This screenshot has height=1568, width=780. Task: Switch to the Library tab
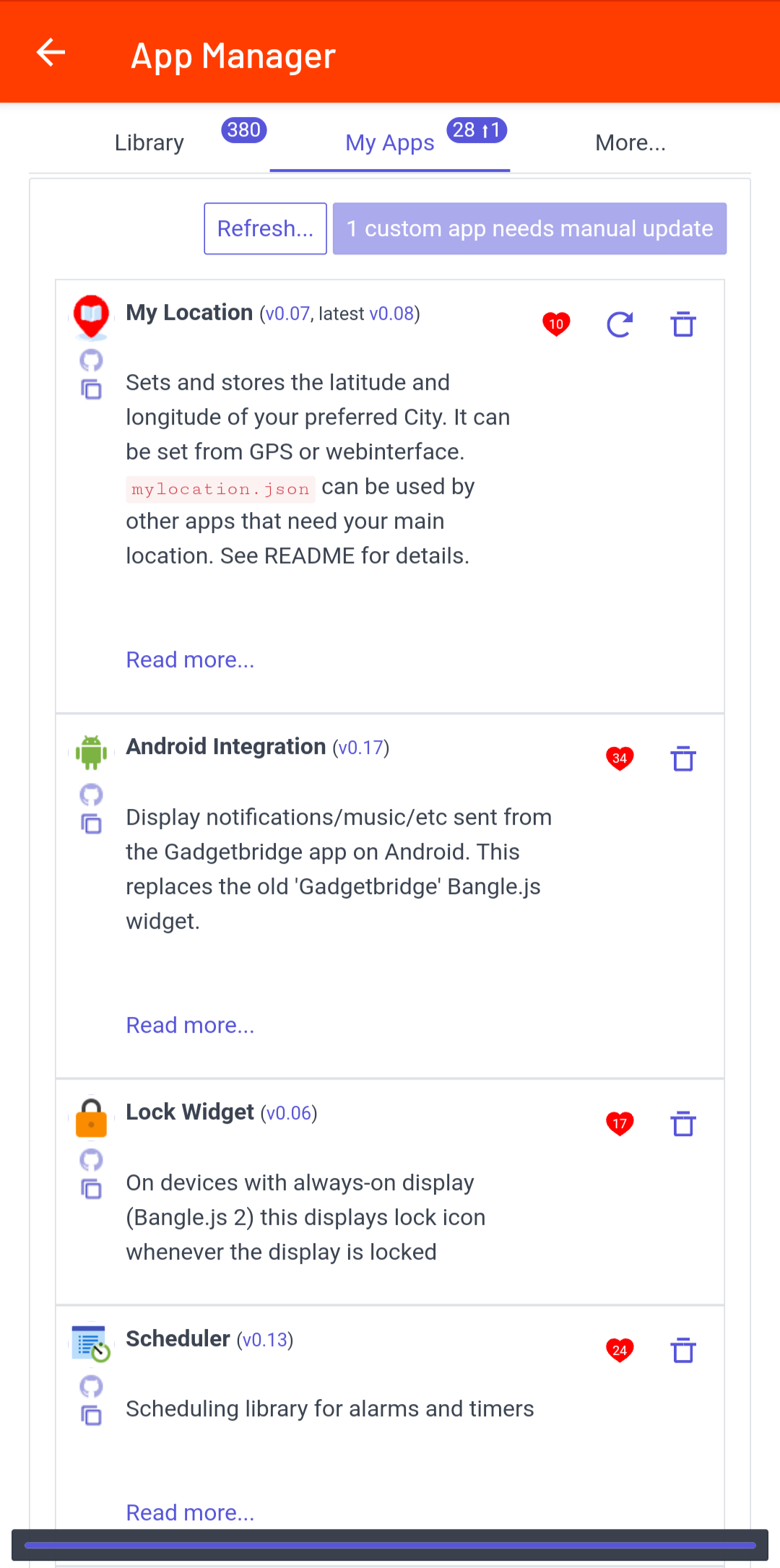point(149,143)
